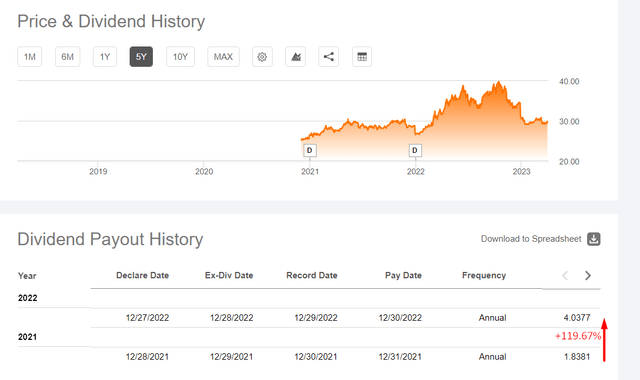This screenshot has width=640, height=380.
Task: Click the 30.00 price axis label
Action: (569, 122)
